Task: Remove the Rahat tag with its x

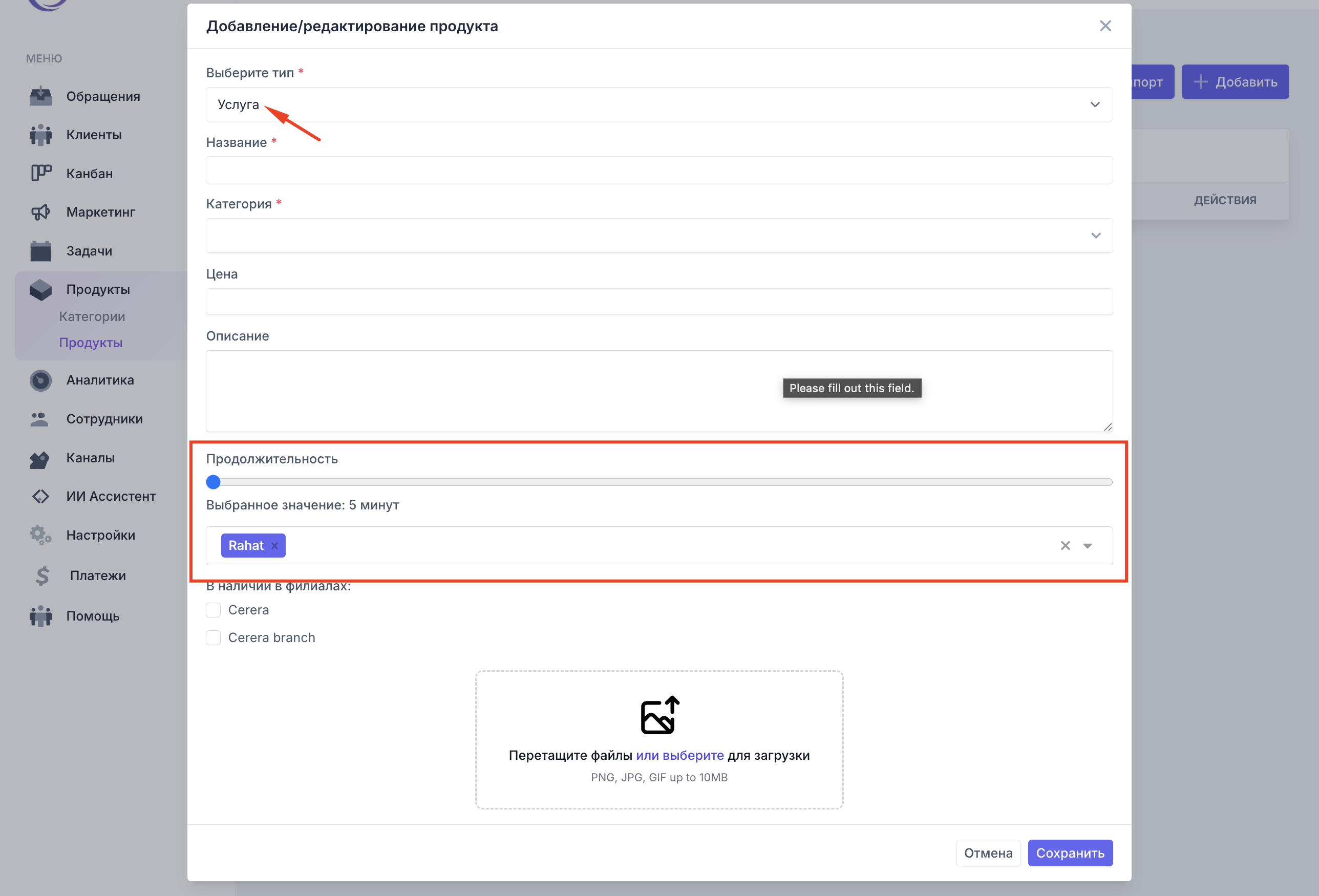Action: point(274,546)
